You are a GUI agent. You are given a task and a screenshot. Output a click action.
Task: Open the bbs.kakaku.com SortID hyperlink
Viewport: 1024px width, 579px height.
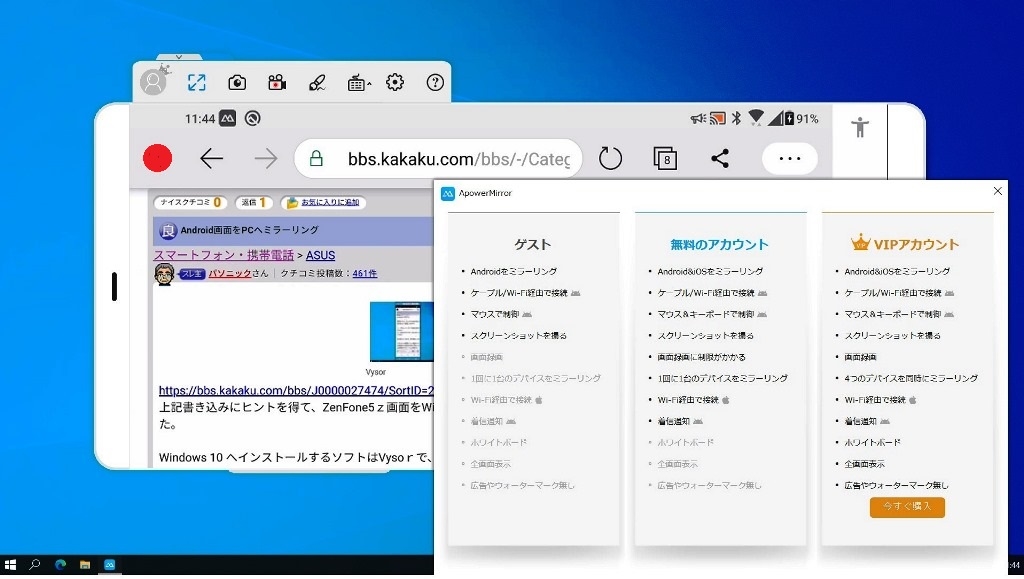pos(296,390)
